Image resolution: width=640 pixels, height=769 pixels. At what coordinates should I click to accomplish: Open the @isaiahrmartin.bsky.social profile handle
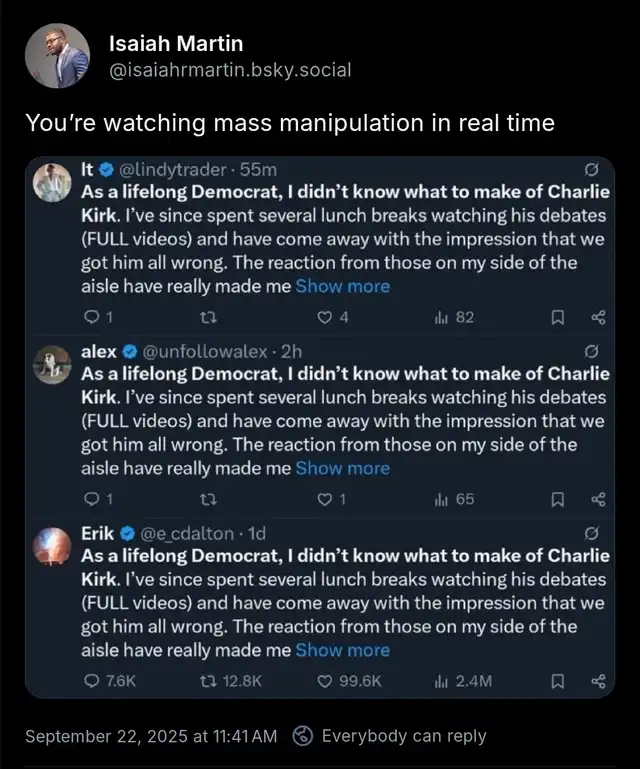click(x=229, y=70)
